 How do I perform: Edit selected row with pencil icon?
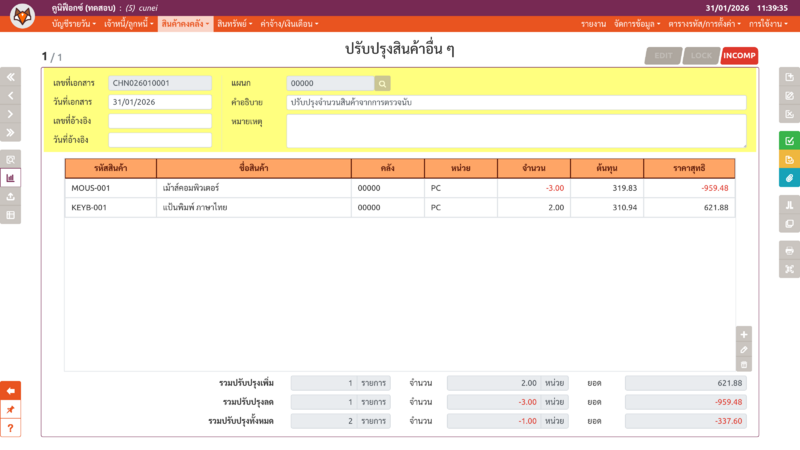(744, 349)
